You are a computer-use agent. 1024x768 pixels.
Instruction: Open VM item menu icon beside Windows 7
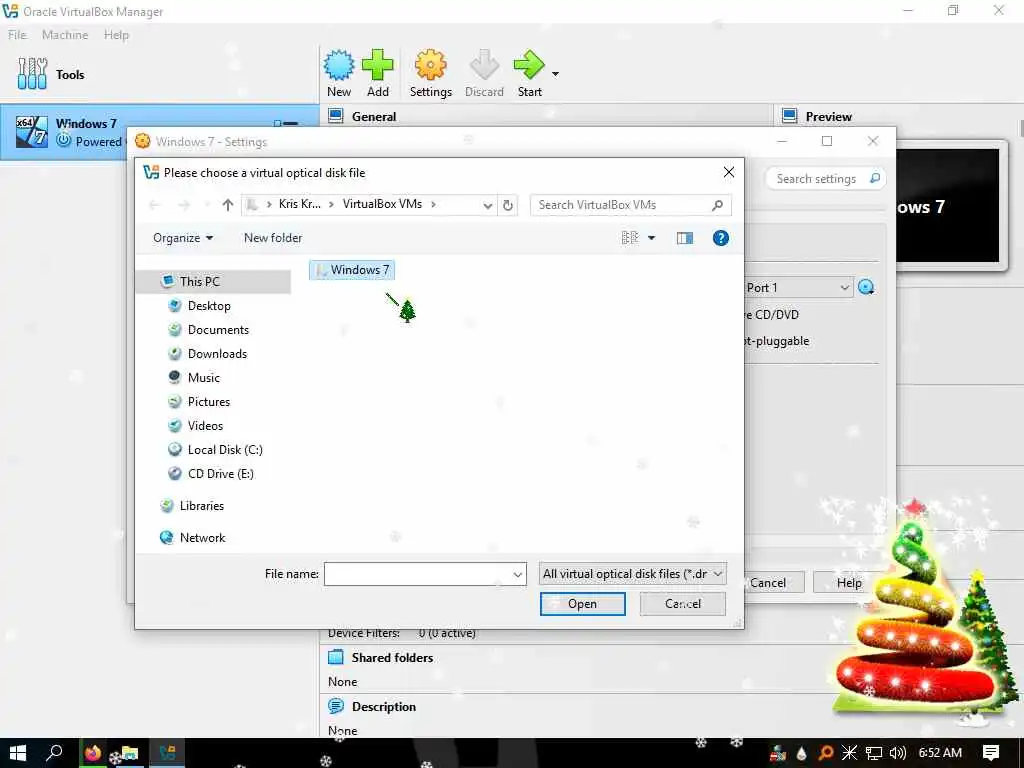tap(287, 123)
